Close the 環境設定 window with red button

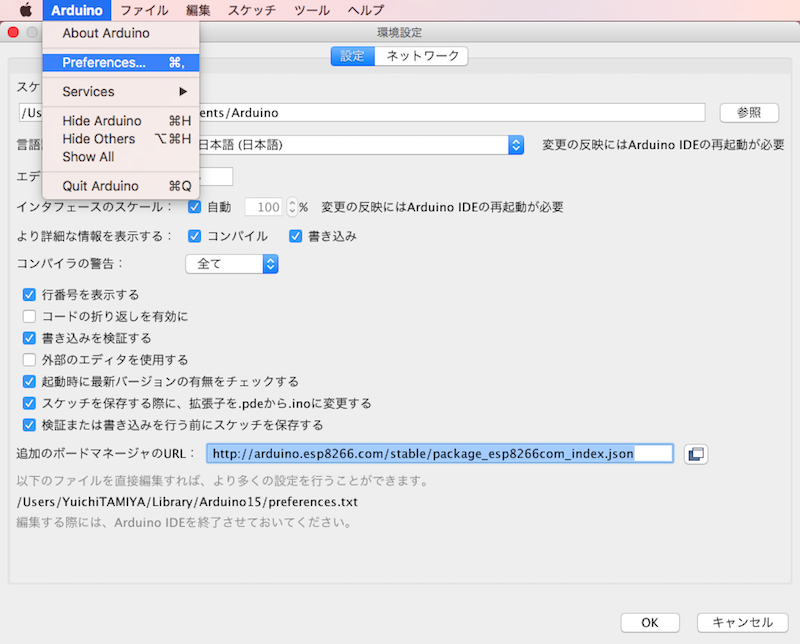[14, 33]
